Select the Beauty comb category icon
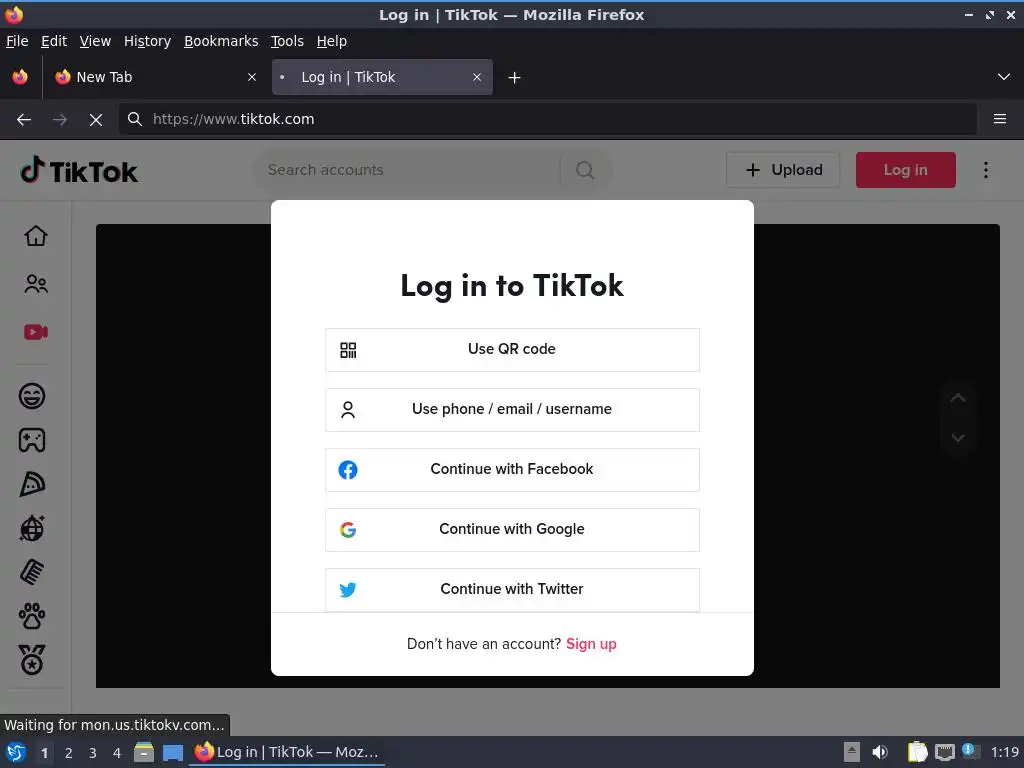The width and height of the screenshot is (1024, 768). pyautogui.click(x=32, y=572)
